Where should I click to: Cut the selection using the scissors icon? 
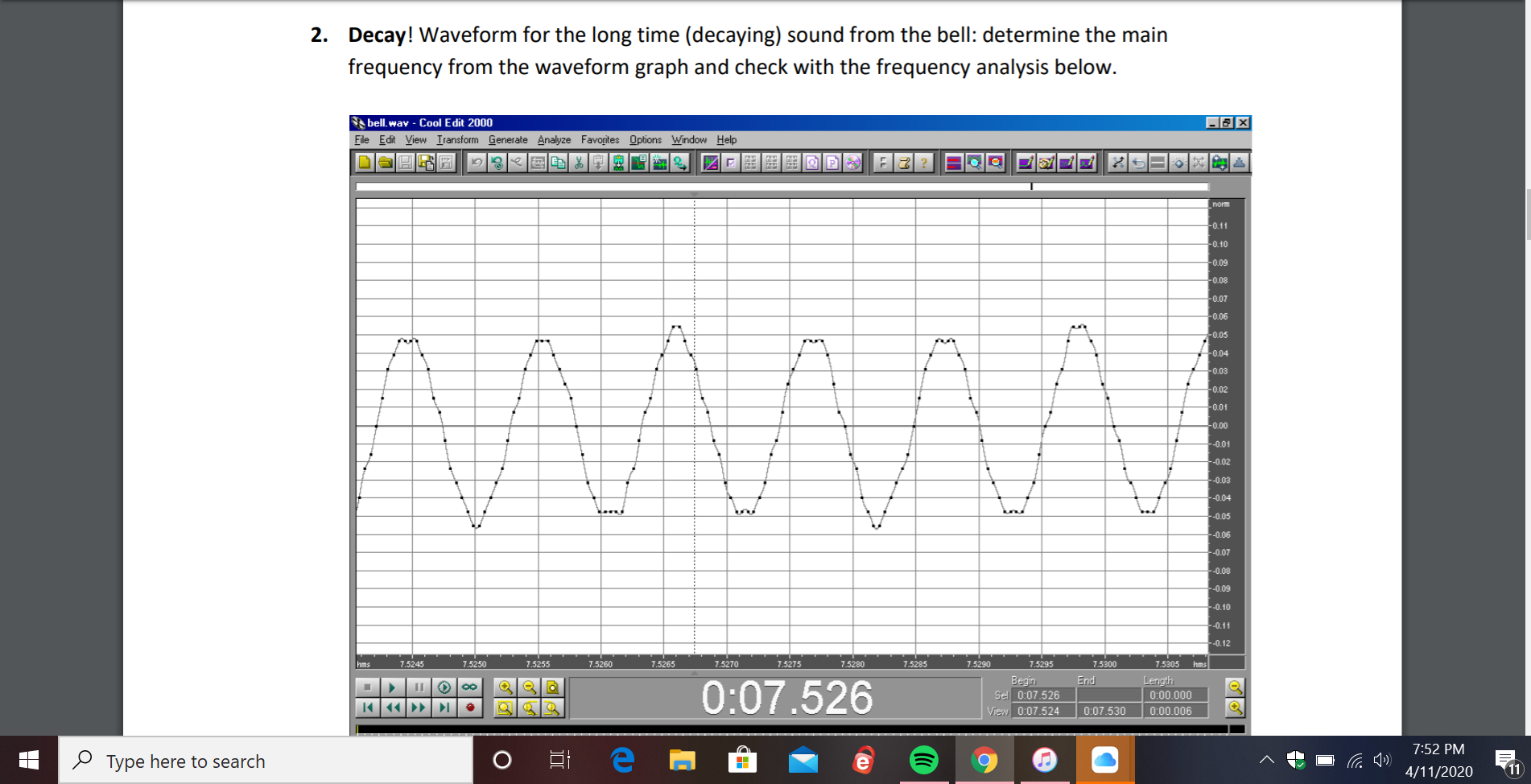[580, 162]
